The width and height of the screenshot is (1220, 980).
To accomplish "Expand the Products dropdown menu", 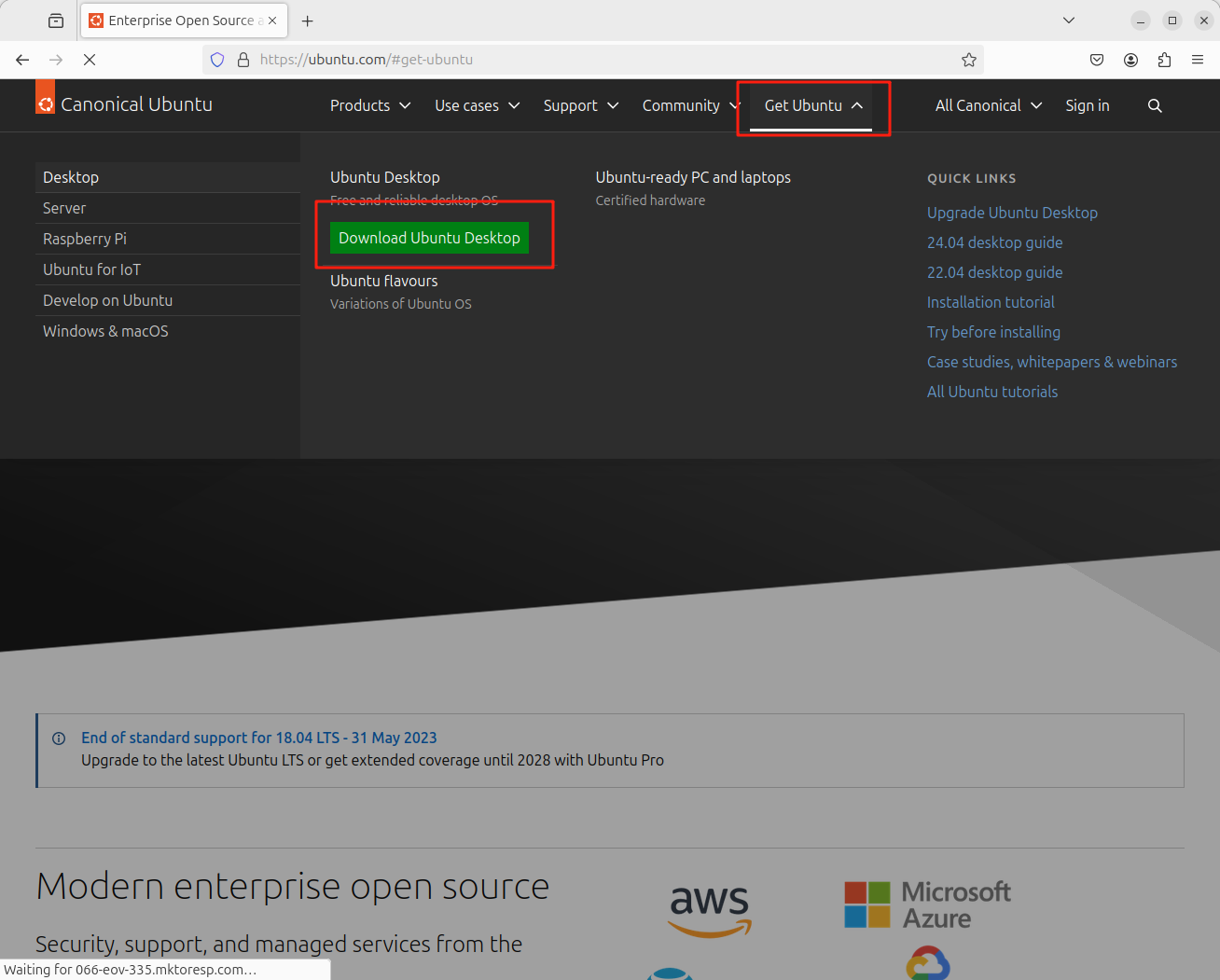I will point(370,105).
